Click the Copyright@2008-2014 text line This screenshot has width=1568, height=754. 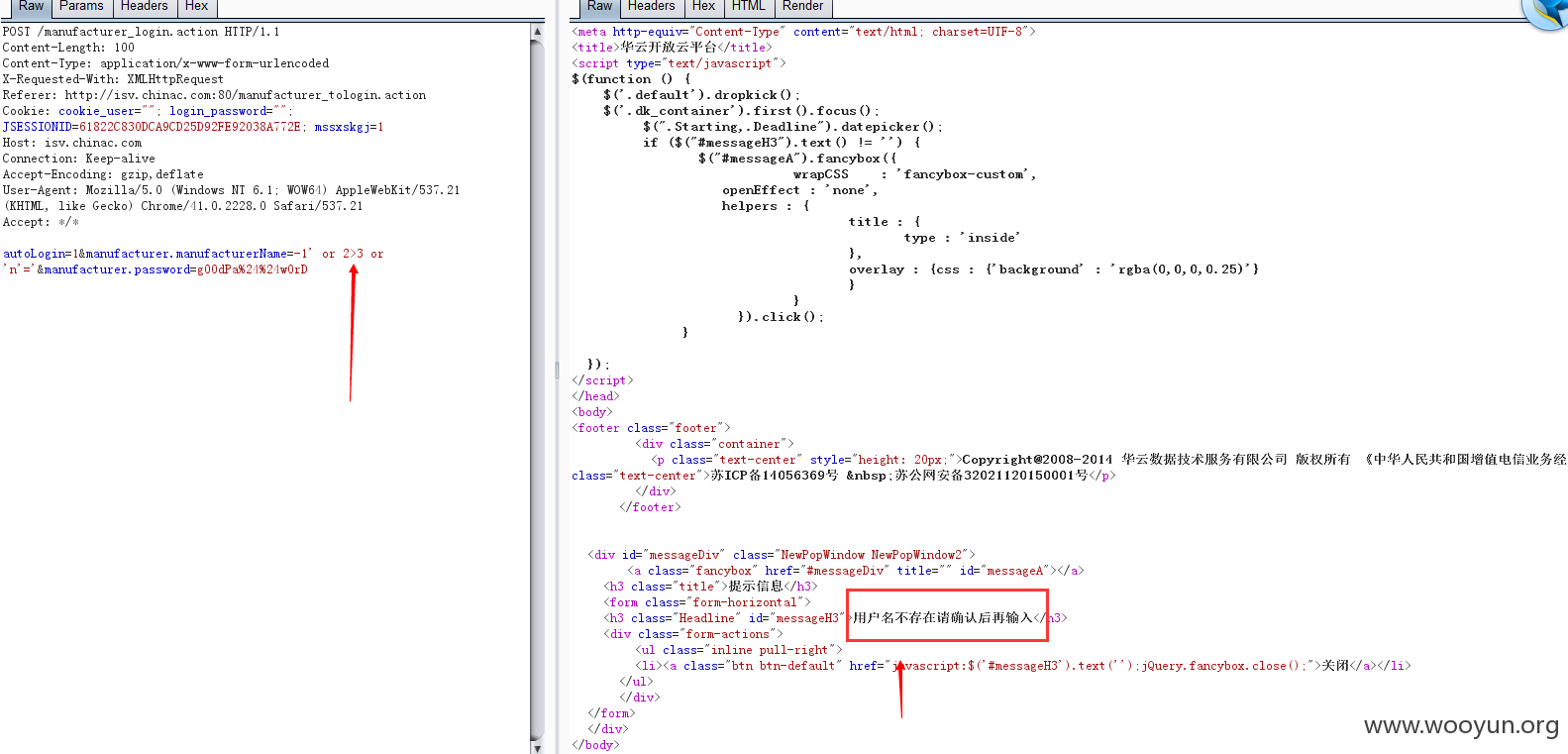(x=1109, y=460)
